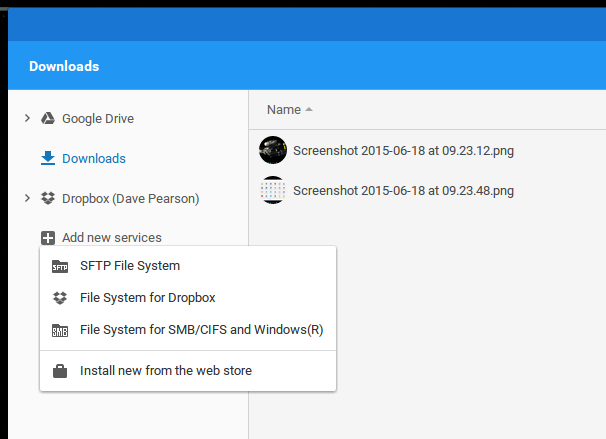Viewport: 606px width, 439px height.
Task: Click the Google Drive triangle icon
Action: (48, 118)
